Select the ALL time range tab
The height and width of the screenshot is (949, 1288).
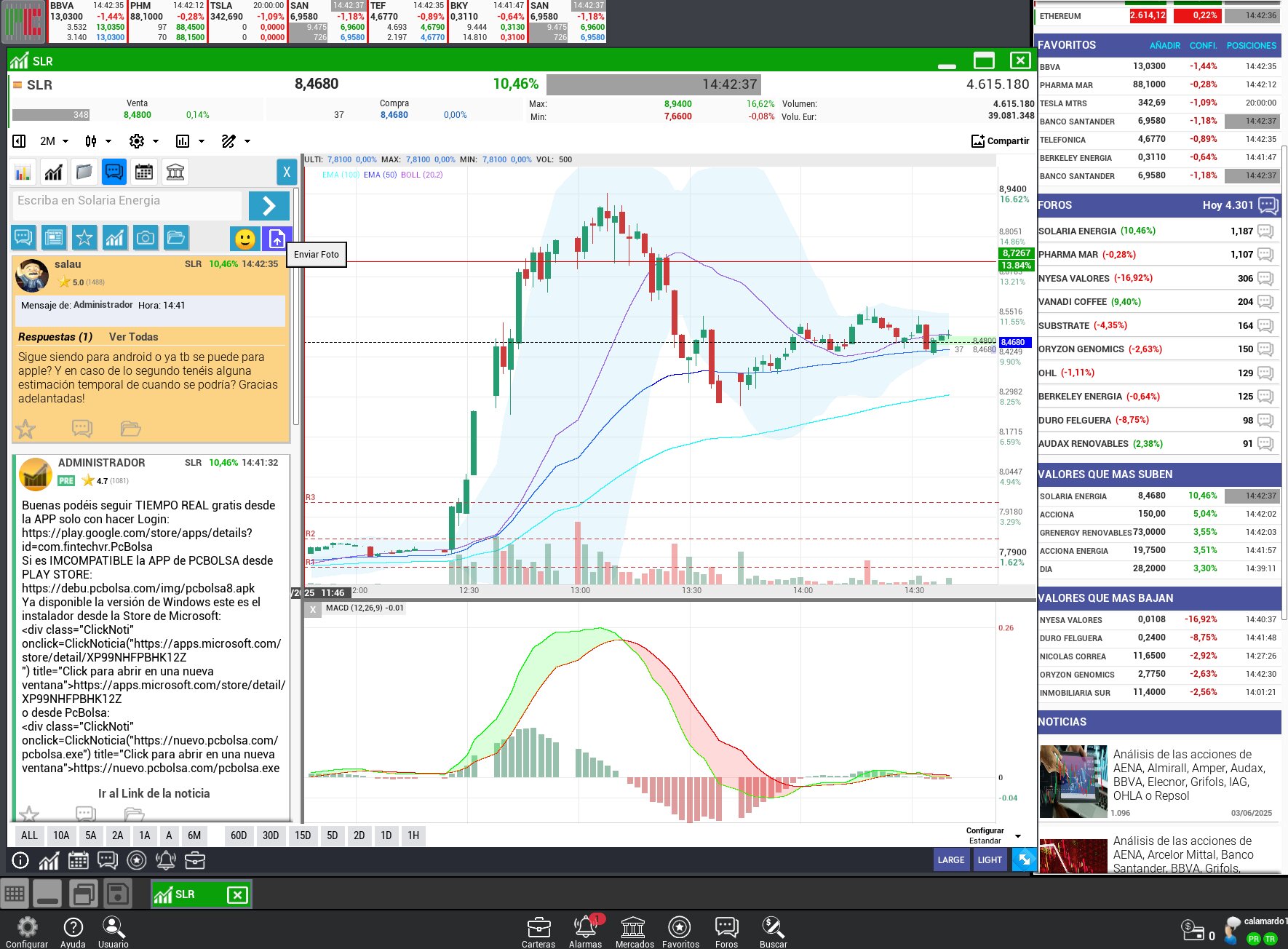29,835
